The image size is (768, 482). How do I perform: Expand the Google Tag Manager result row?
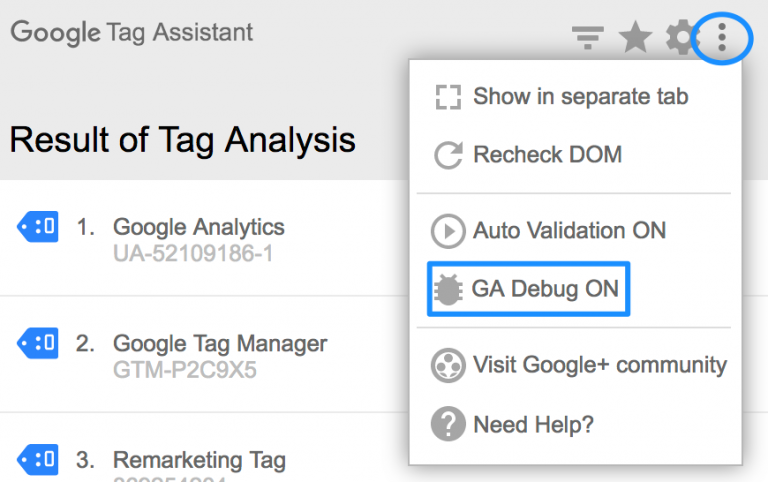(219, 344)
